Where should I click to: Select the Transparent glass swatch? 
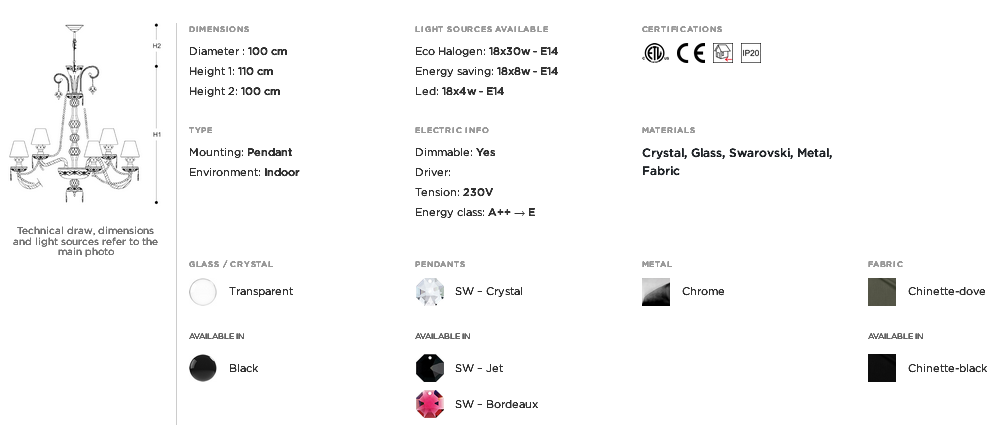[x=203, y=292]
